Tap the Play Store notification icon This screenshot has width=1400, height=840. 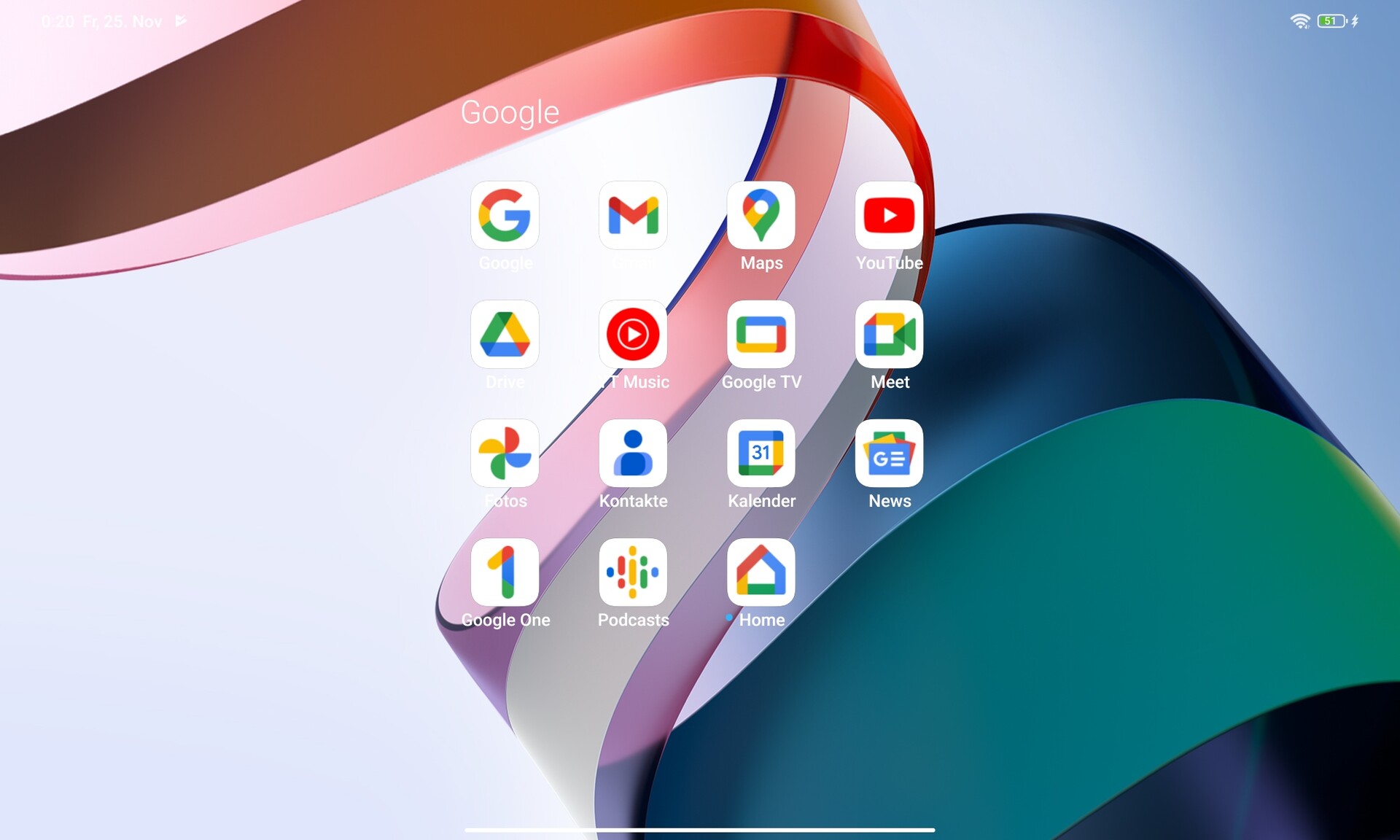[181, 21]
